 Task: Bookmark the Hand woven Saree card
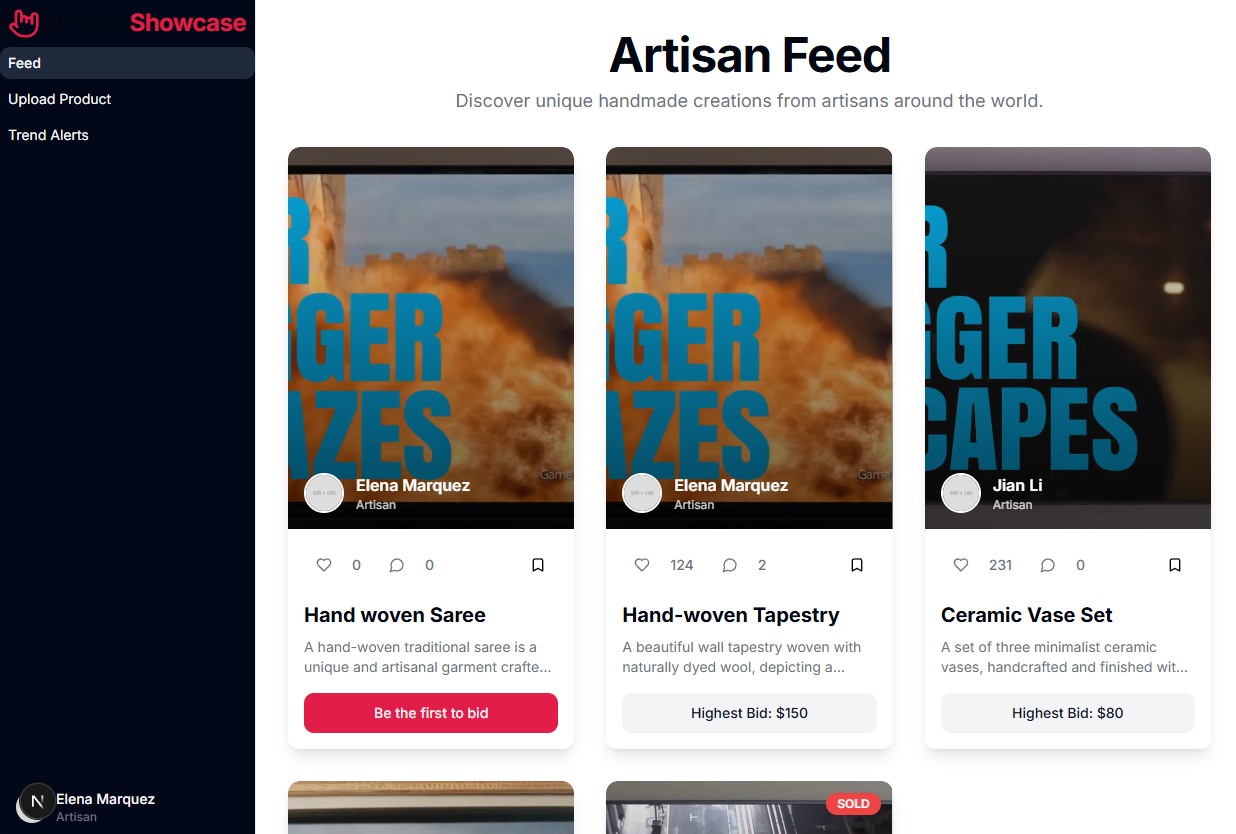pos(538,565)
